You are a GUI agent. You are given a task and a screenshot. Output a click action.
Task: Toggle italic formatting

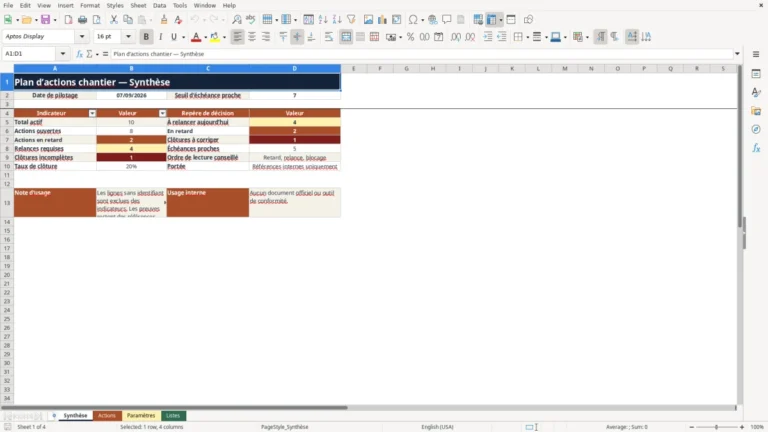click(x=160, y=37)
